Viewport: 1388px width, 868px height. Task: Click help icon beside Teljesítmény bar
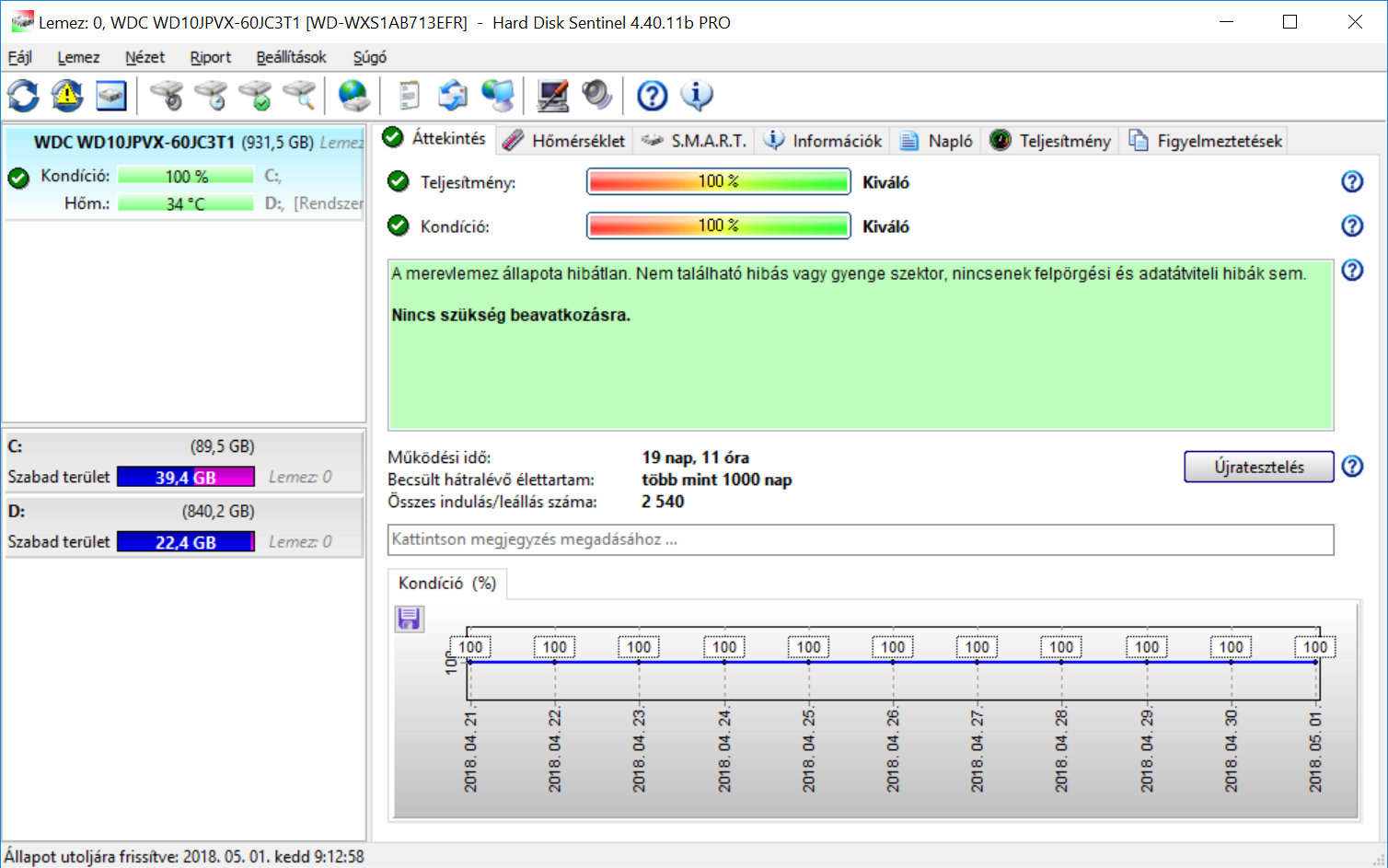(1352, 181)
